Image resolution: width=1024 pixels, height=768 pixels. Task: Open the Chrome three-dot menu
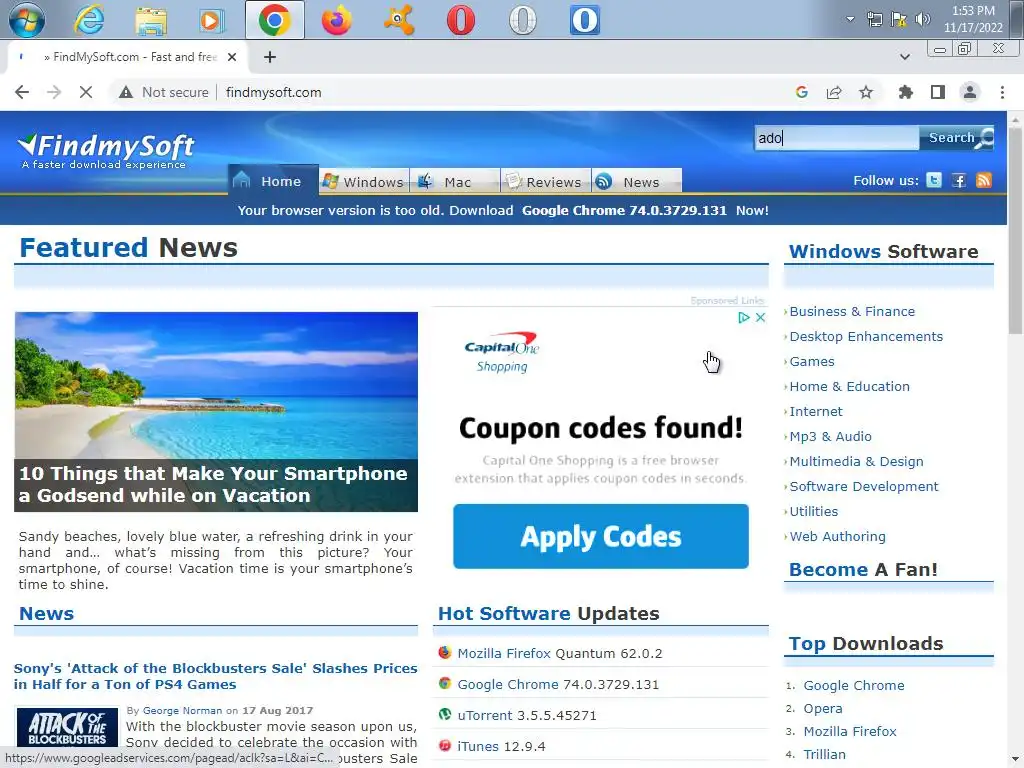1002,92
